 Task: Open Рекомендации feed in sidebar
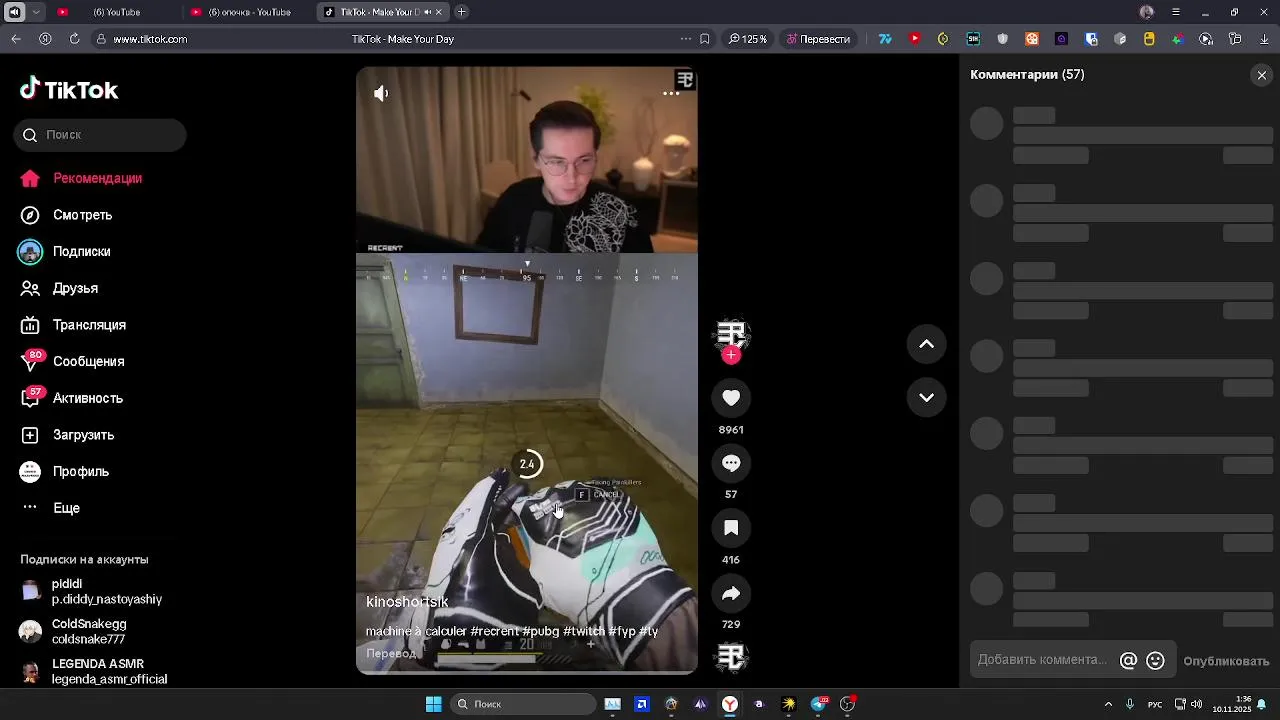click(x=81, y=178)
